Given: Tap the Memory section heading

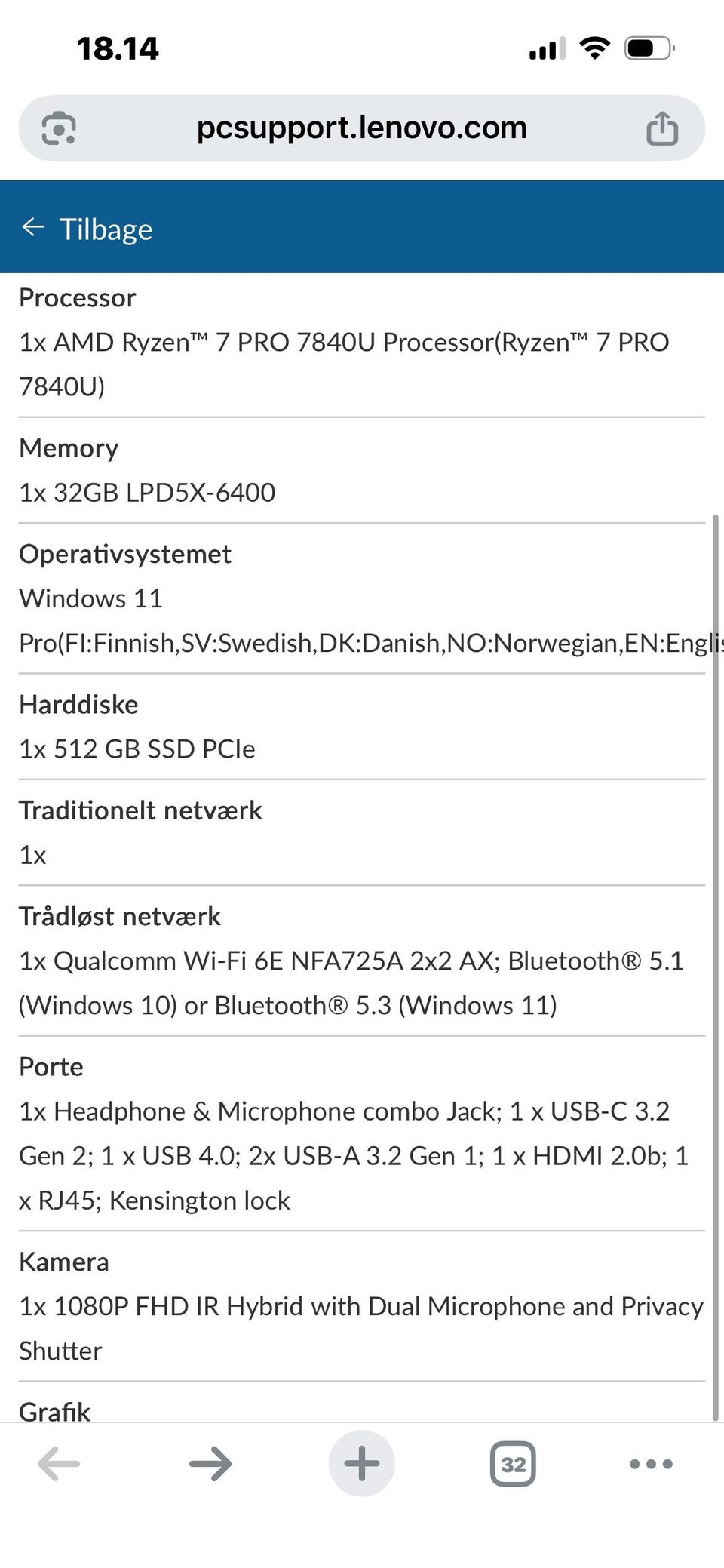Looking at the screenshot, I should [x=69, y=448].
